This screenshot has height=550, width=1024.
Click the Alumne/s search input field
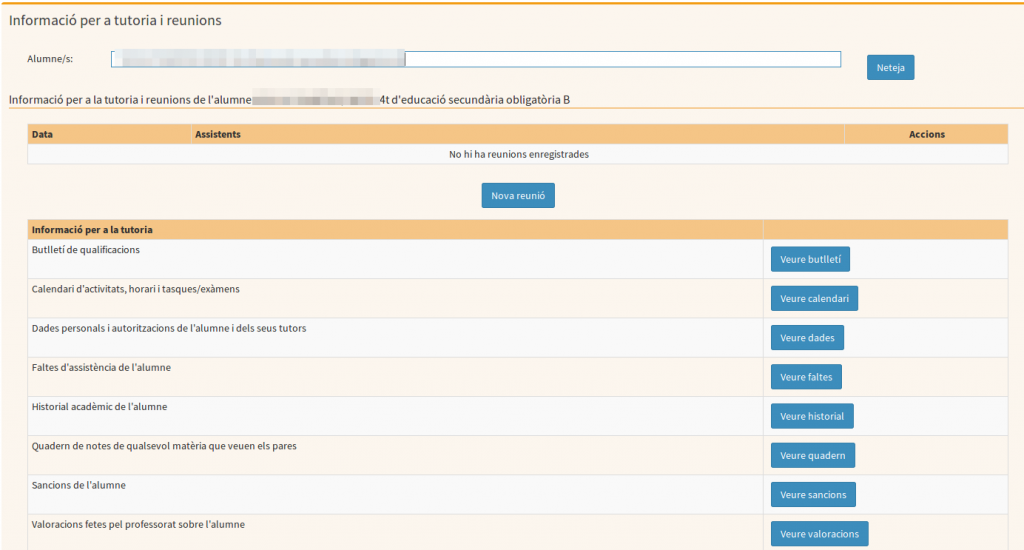point(620,59)
